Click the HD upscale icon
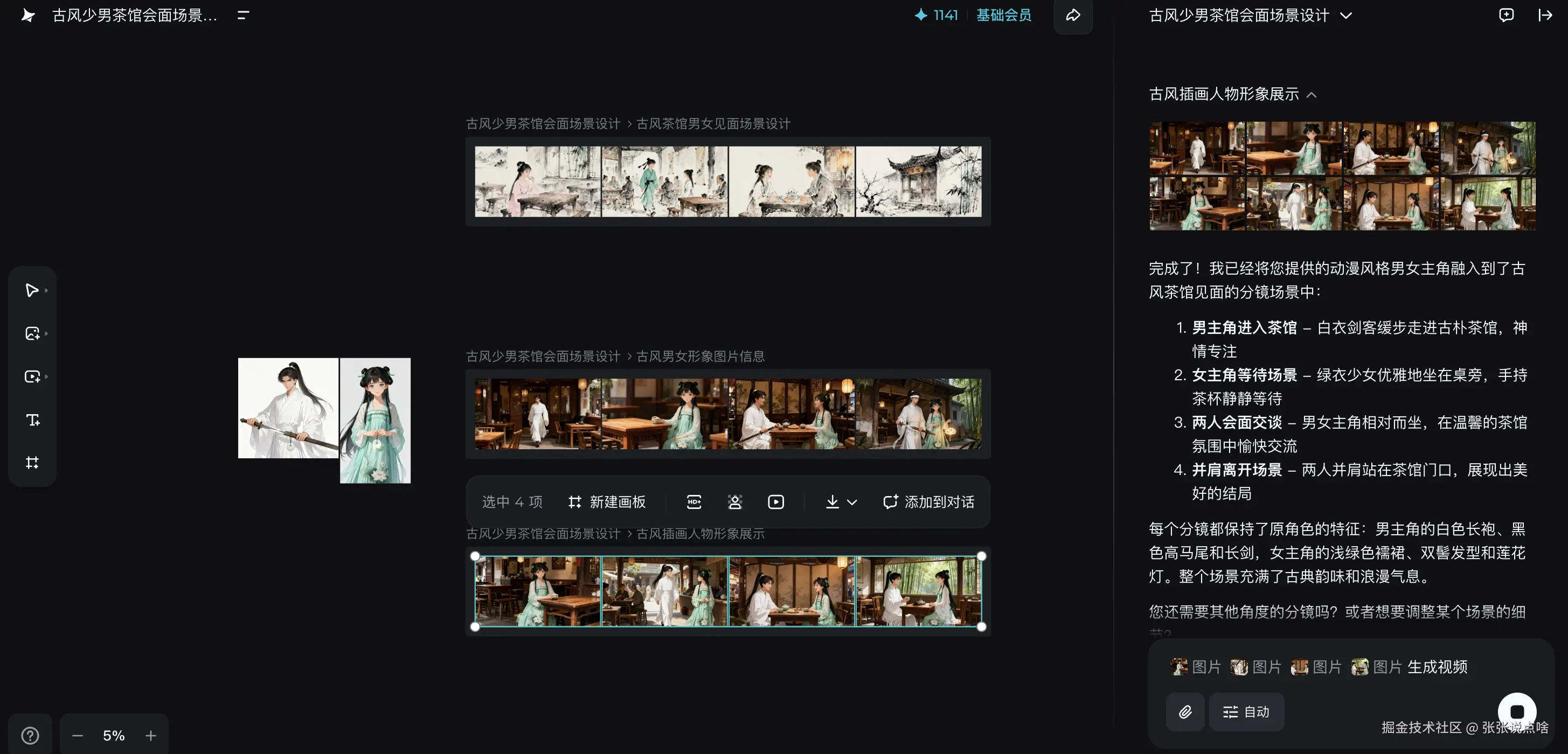 click(694, 502)
